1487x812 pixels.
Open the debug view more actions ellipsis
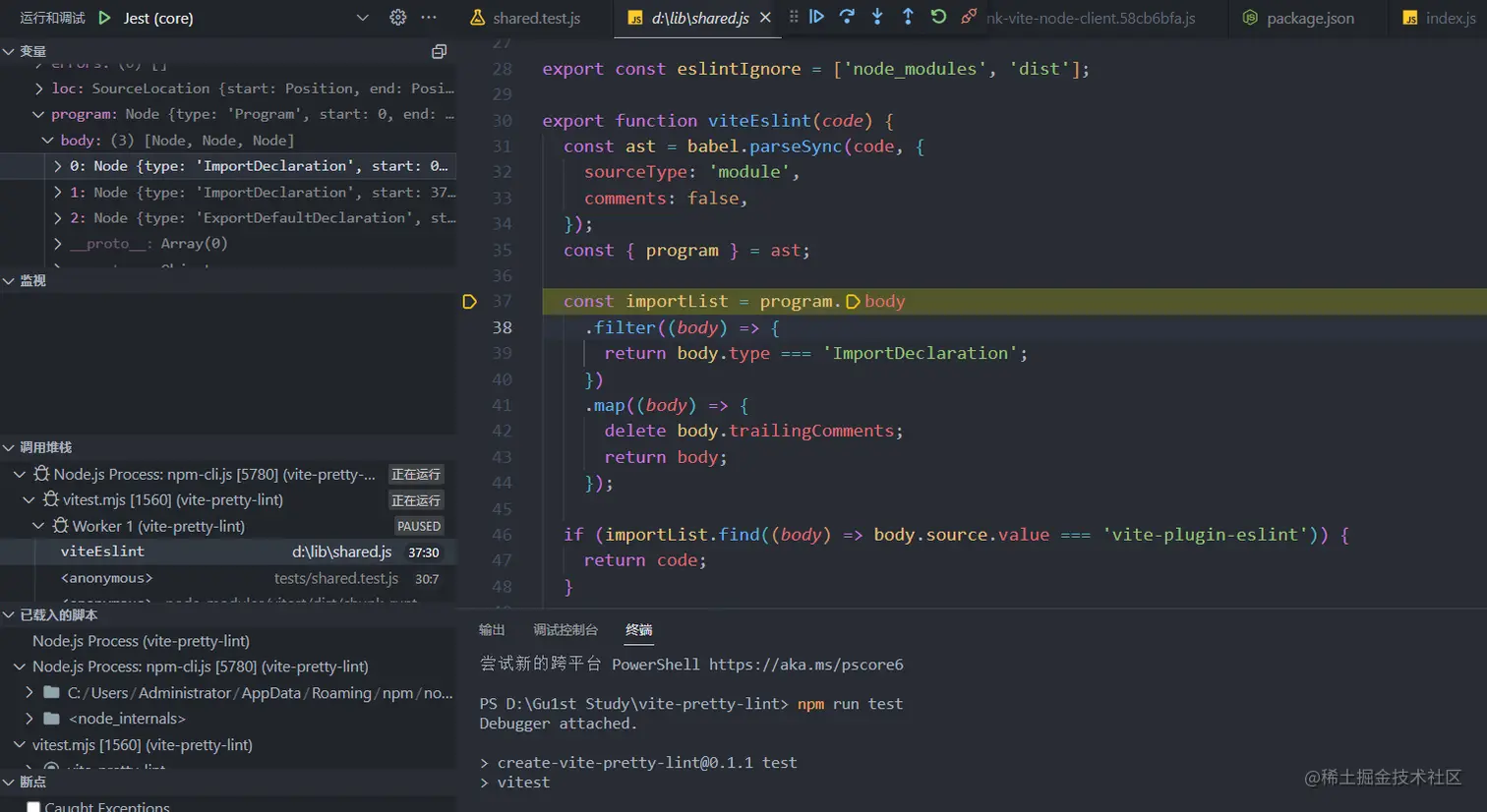[429, 18]
